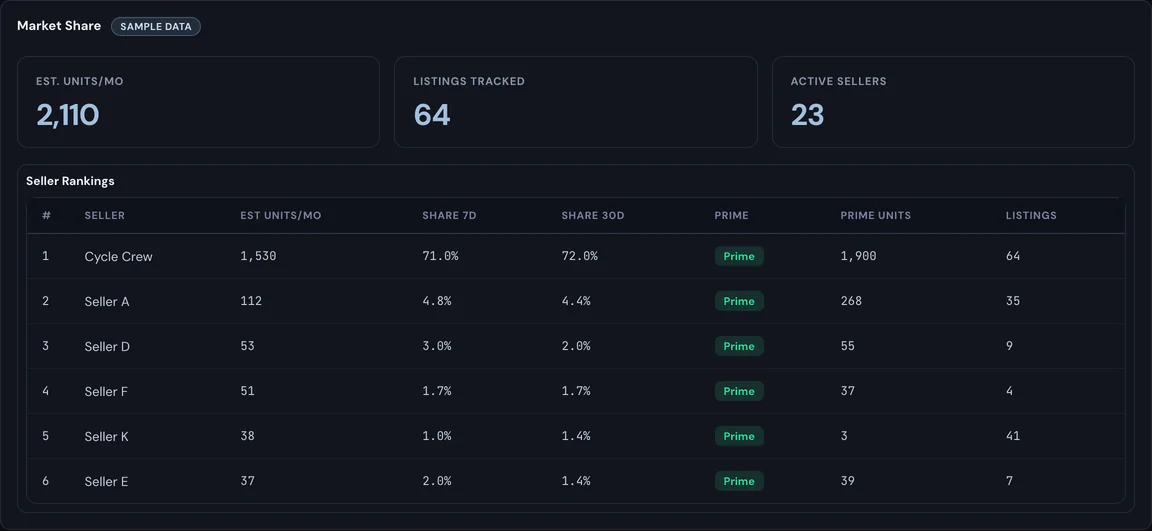This screenshot has width=1152, height=531.
Task: Click the Prime badge for Seller D
Action: click(x=739, y=346)
